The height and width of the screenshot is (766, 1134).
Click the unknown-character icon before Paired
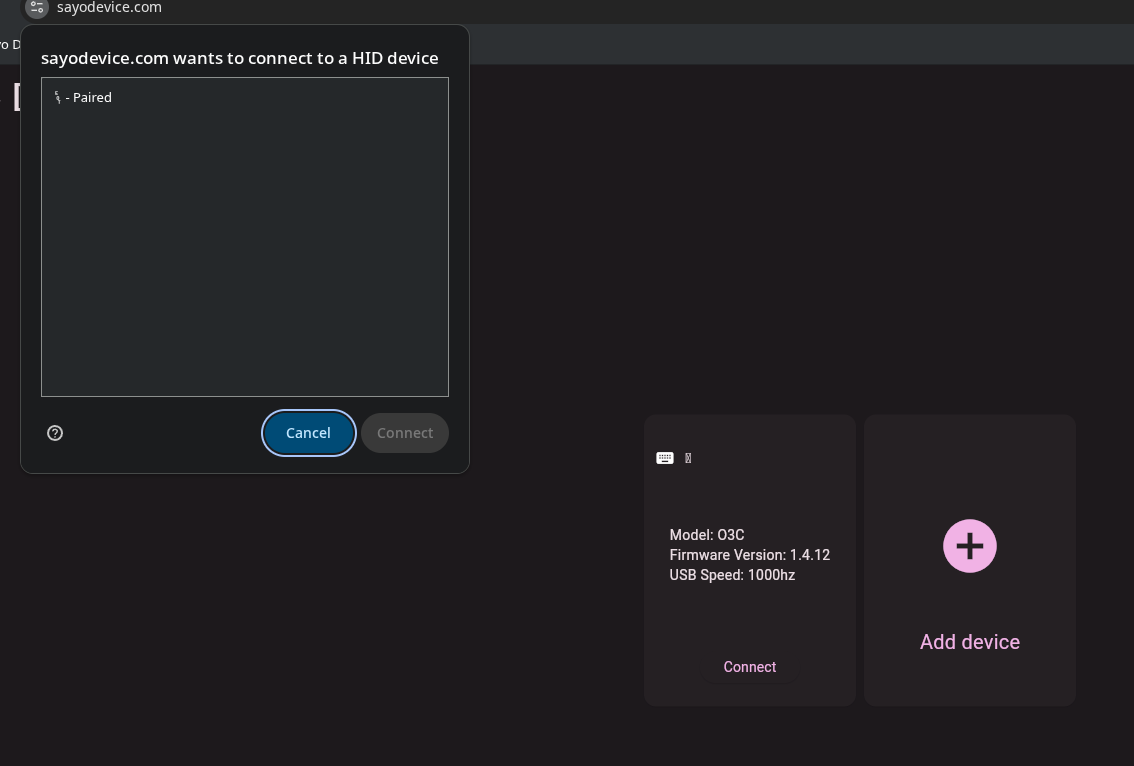[58, 97]
